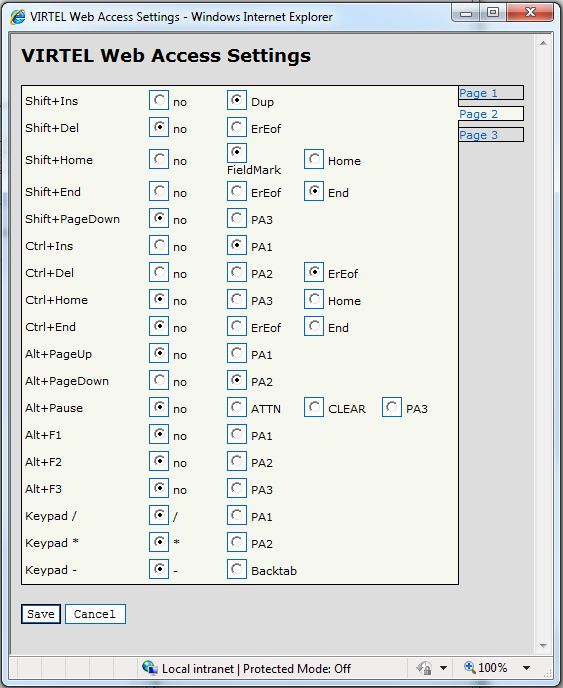563x688 pixels.
Task: Close the VIRTEL settings window
Action: tap(530, 12)
